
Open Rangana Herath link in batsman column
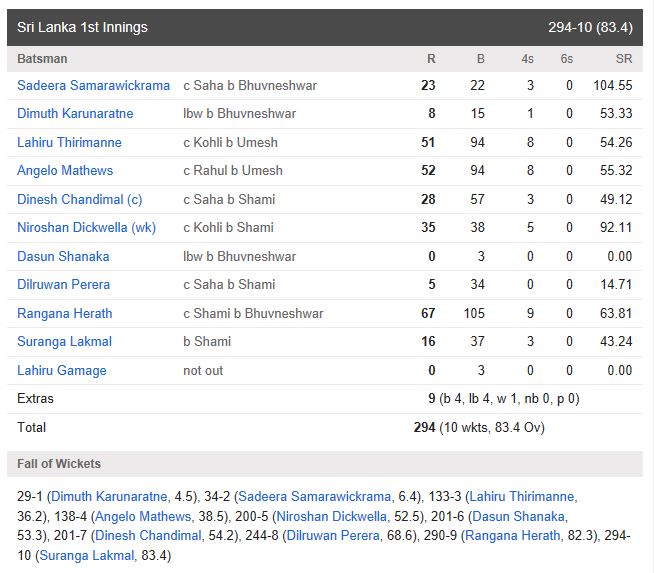click(65, 313)
